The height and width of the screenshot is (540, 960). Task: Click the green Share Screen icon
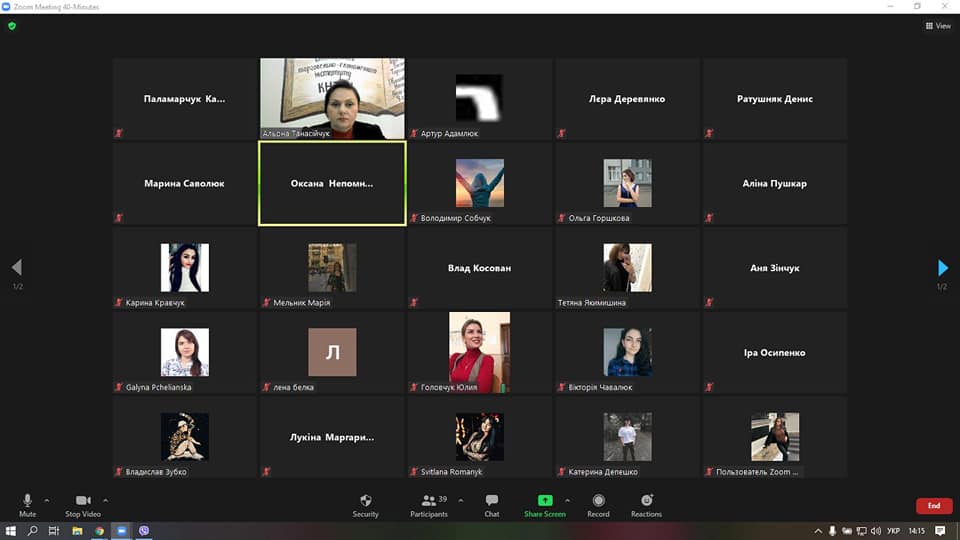coord(545,501)
